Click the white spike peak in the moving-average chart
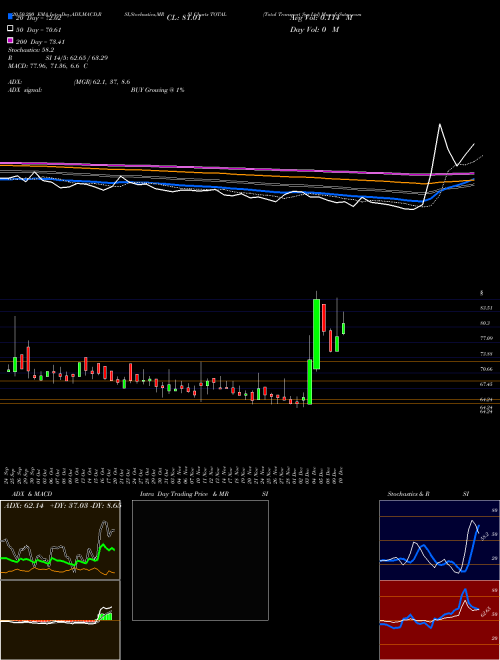The width and height of the screenshot is (500, 660). click(x=440, y=124)
